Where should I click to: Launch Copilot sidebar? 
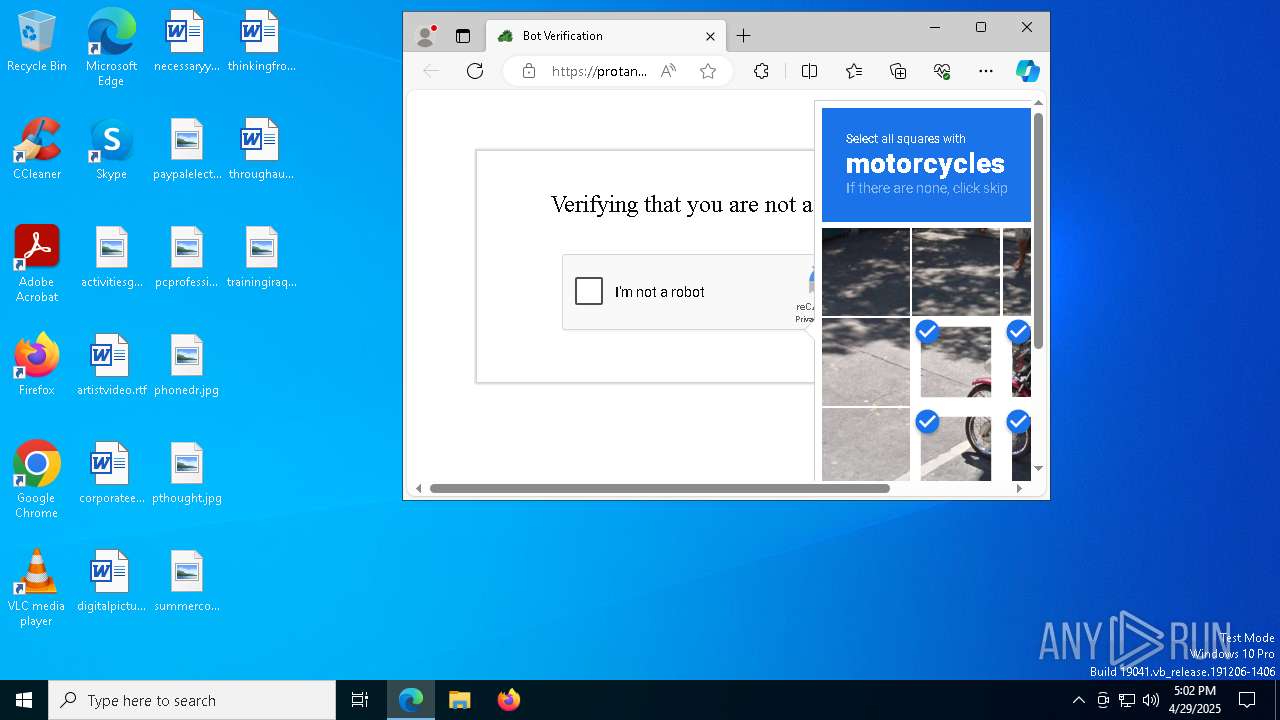[1028, 71]
